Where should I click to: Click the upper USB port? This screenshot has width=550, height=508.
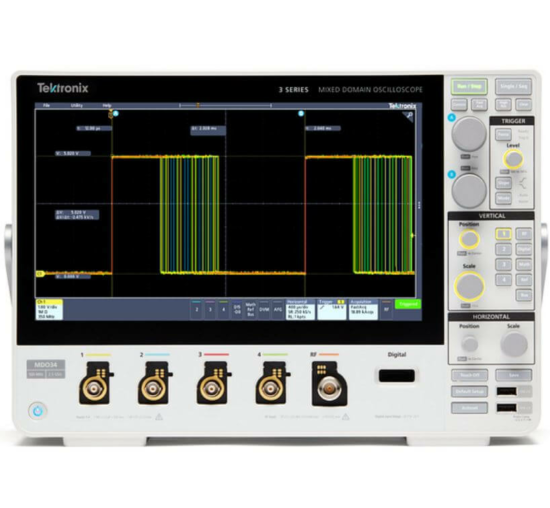507,391
